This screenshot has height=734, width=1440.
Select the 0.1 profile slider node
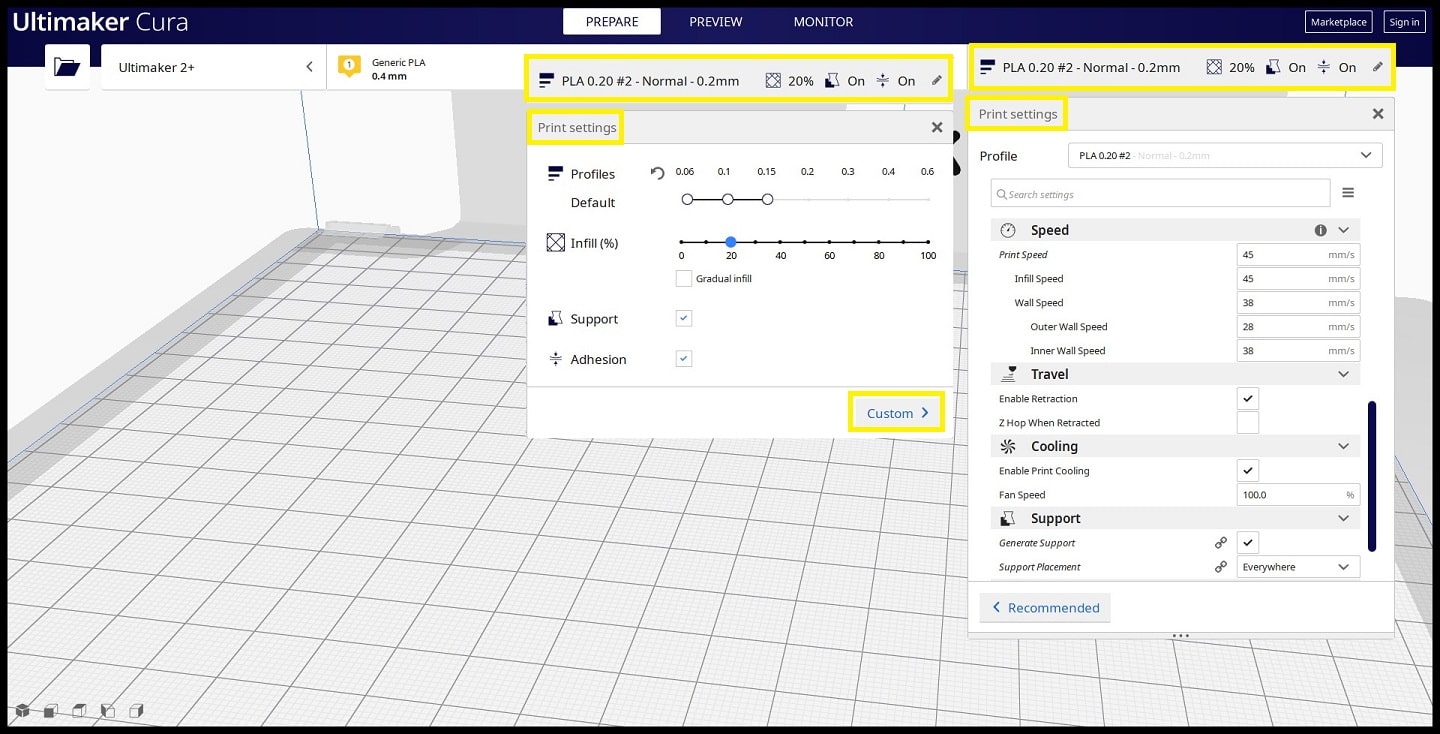(x=727, y=200)
